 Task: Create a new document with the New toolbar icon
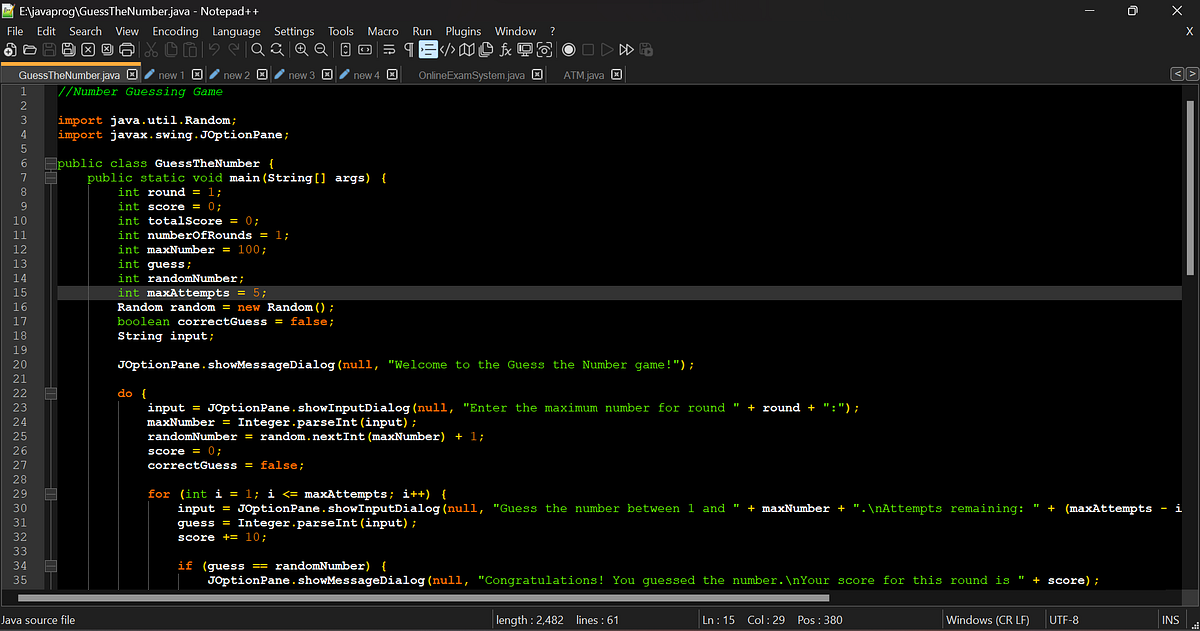tap(10, 49)
